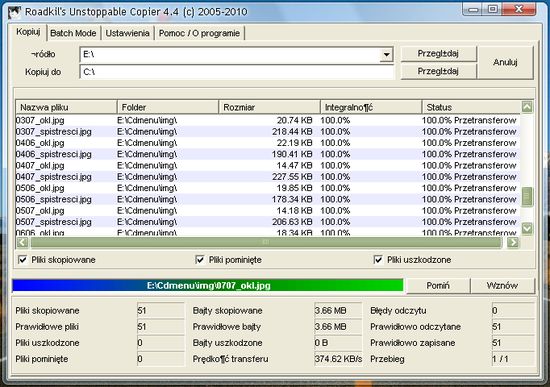Click the size value 227.55 KB
Image resolution: width=550 pixels, height=387 pixels.
click(292, 176)
